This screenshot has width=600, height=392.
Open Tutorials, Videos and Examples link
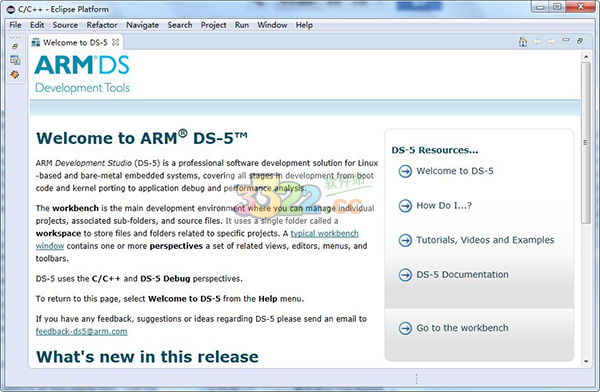[485, 240]
